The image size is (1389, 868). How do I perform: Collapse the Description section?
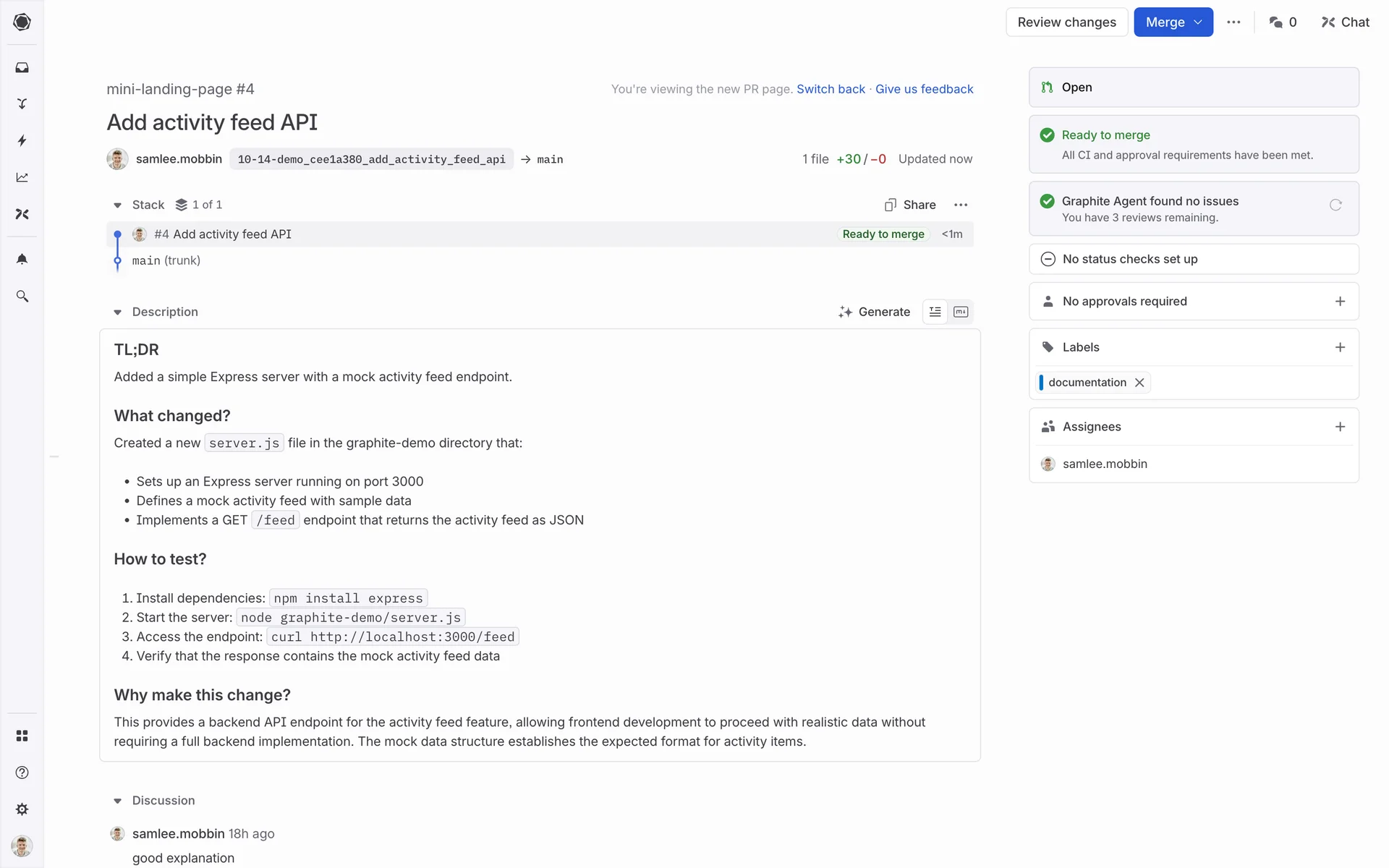(x=117, y=312)
